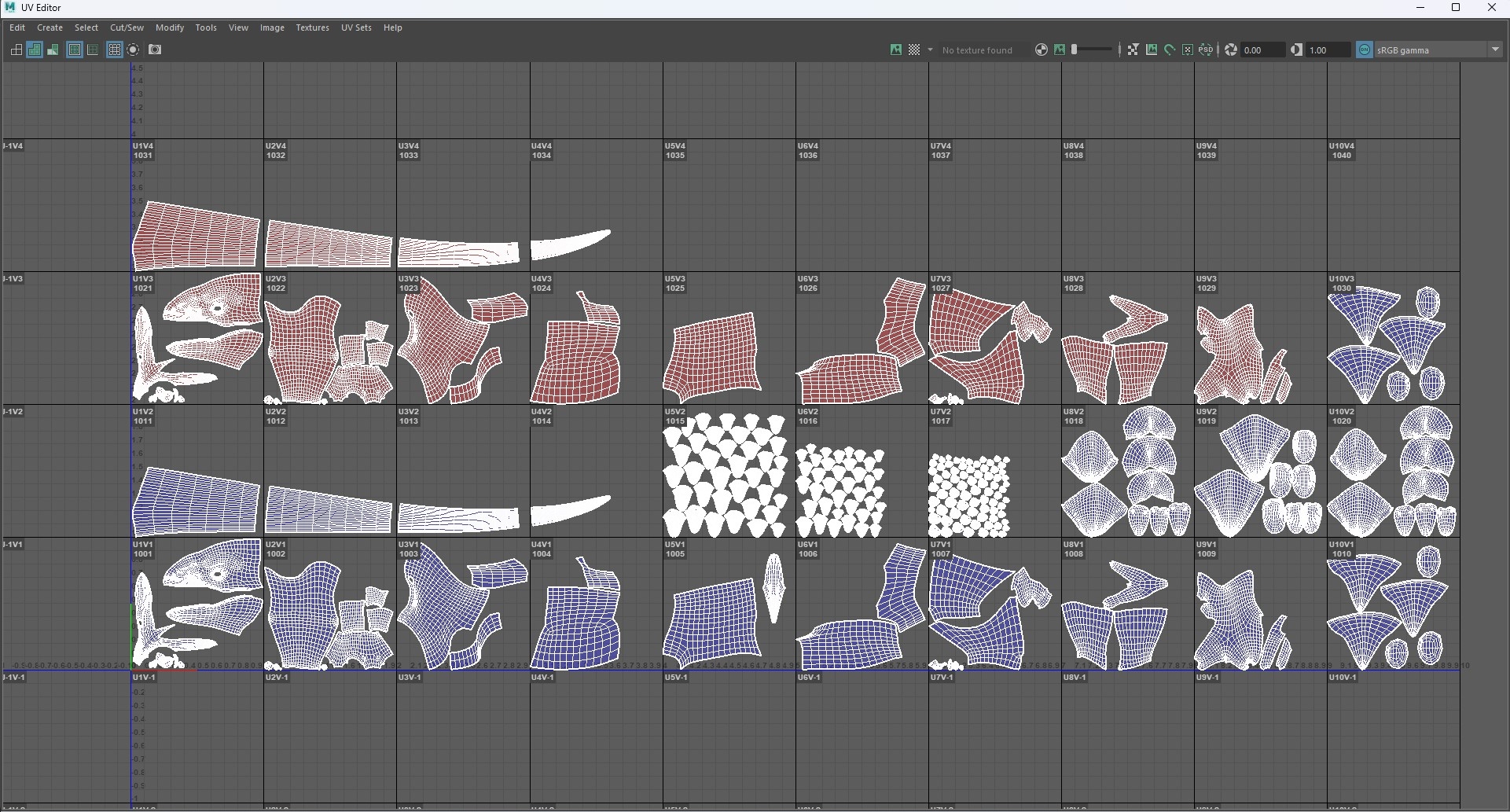1510x812 pixels.
Task: Click the gamma value field
Action: (x=1327, y=50)
